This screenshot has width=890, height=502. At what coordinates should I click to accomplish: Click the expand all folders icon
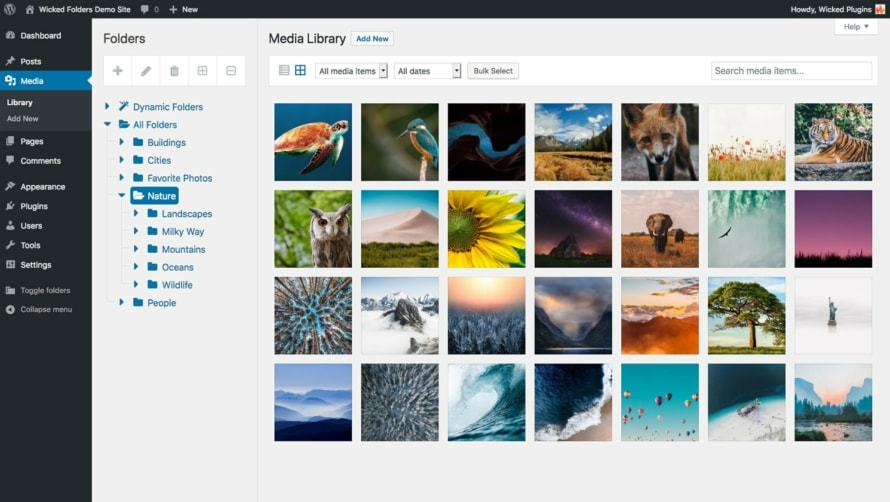coord(203,71)
